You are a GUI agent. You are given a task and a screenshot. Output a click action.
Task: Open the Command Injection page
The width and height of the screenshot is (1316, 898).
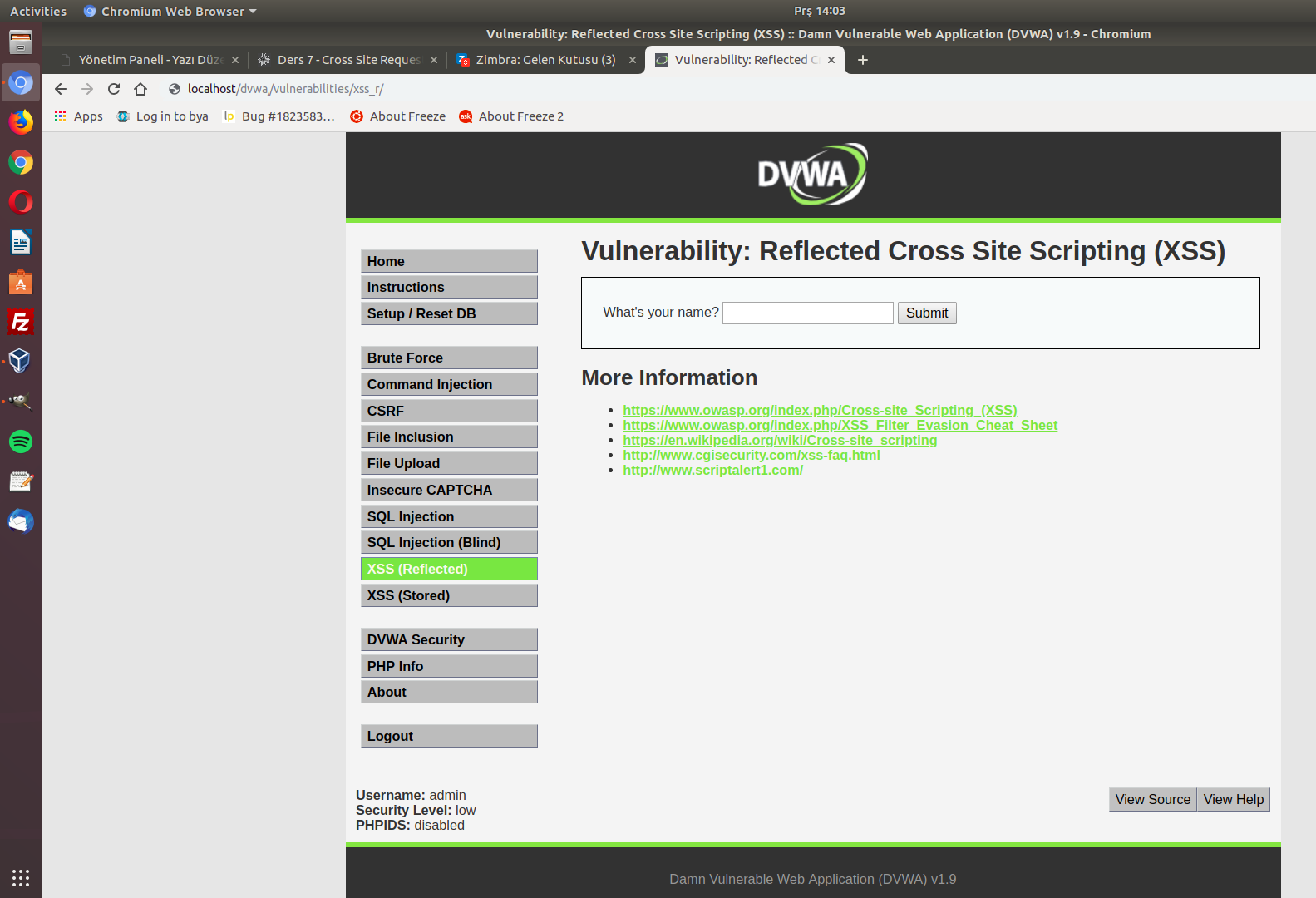[x=449, y=384]
